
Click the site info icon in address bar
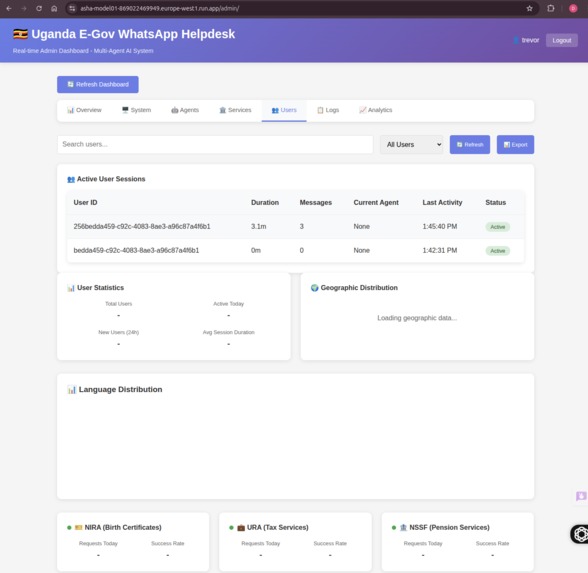tap(72, 8)
